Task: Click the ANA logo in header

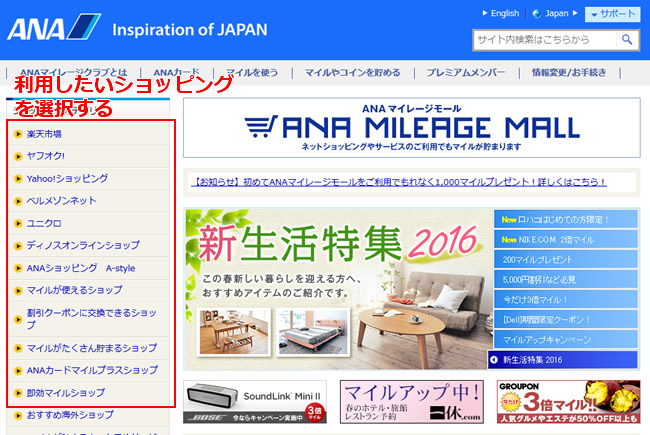Action: (x=54, y=27)
